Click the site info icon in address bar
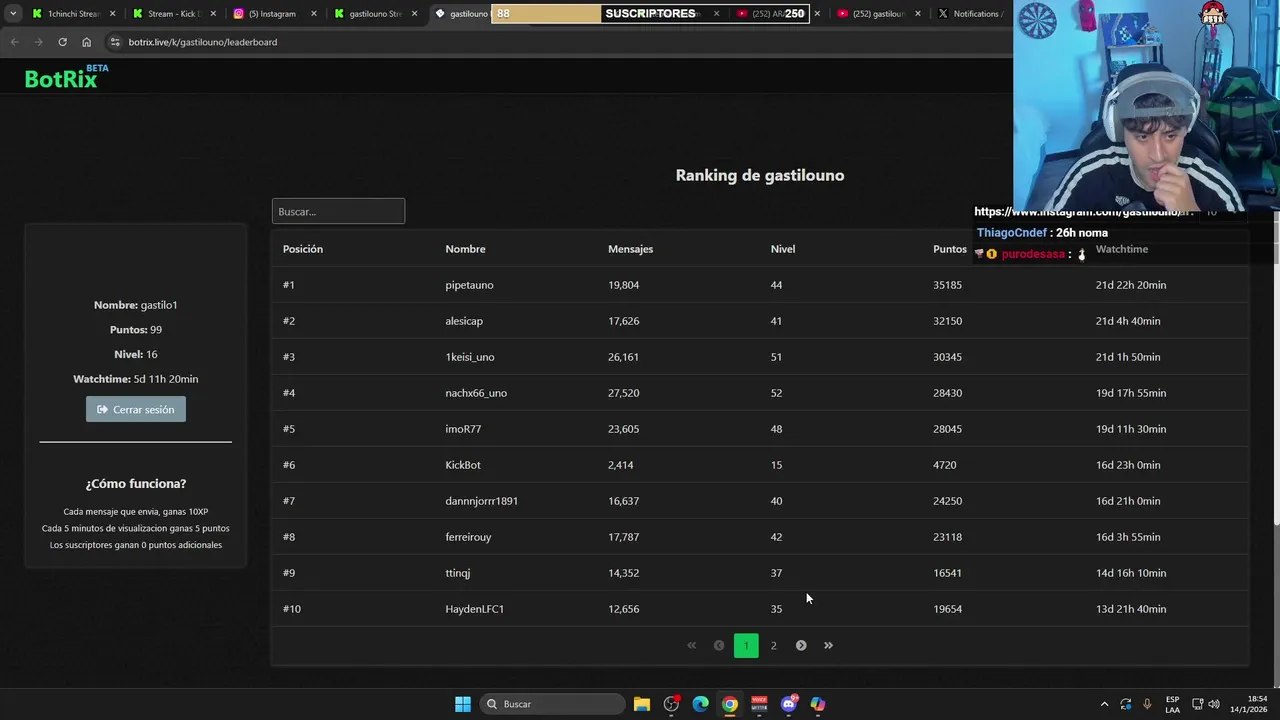The height and width of the screenshot is (720, 1280). click(x=115, y=42)
